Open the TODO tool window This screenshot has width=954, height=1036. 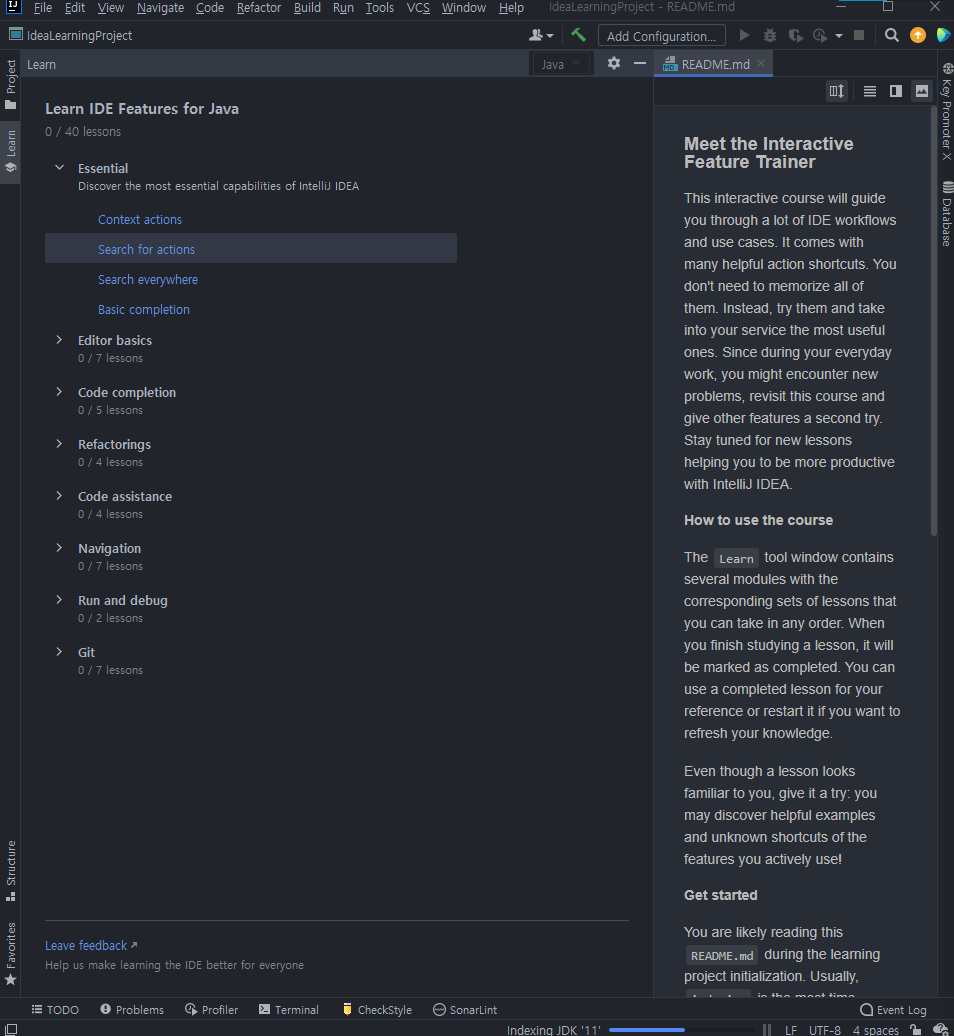coord(55,1010)
